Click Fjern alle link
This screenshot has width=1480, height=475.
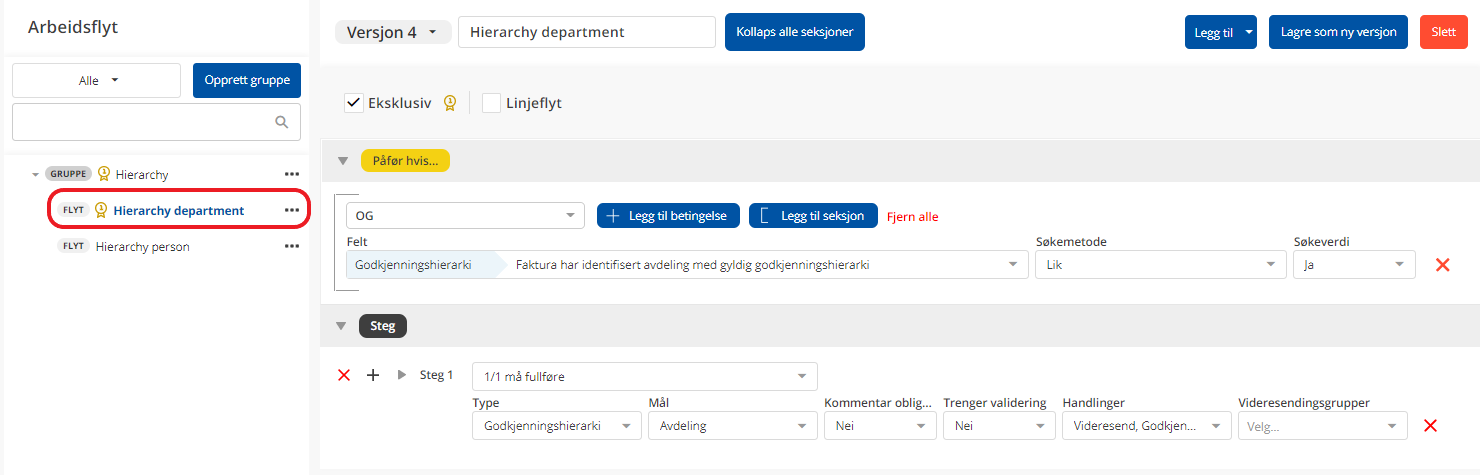912,216
